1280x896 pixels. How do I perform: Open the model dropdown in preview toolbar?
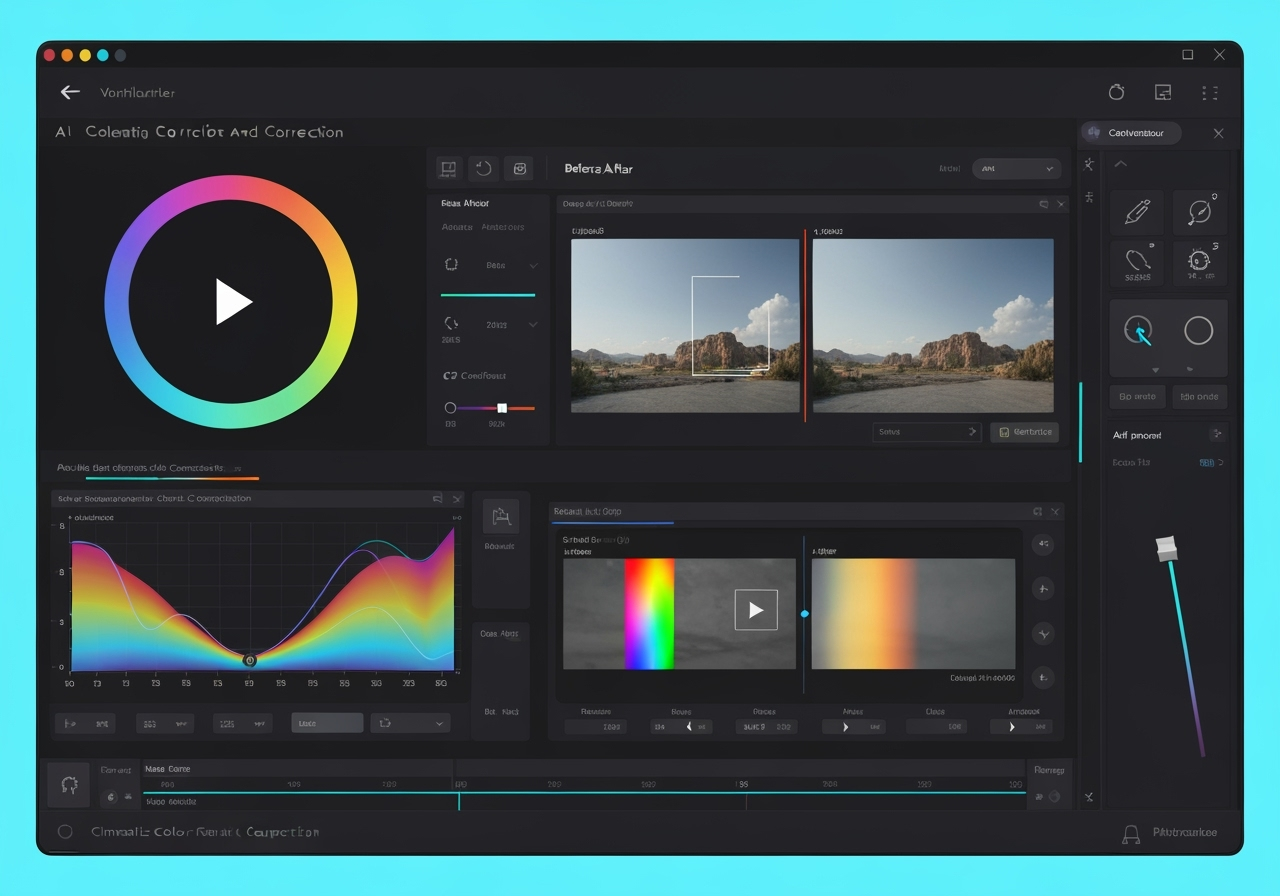(x=1016, y=169)
